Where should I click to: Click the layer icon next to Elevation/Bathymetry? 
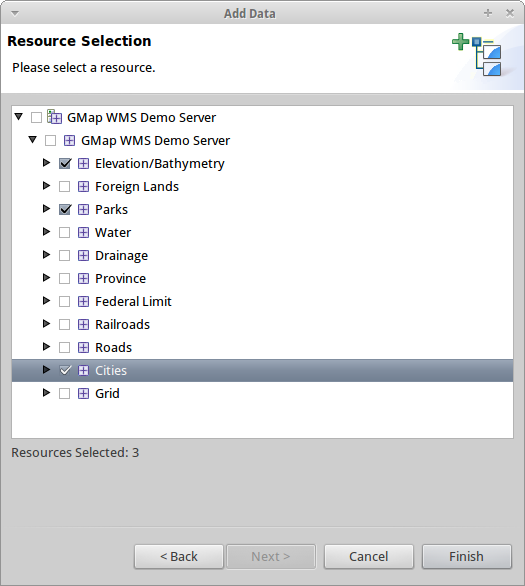pyautogui.click(x=83, y=163)
